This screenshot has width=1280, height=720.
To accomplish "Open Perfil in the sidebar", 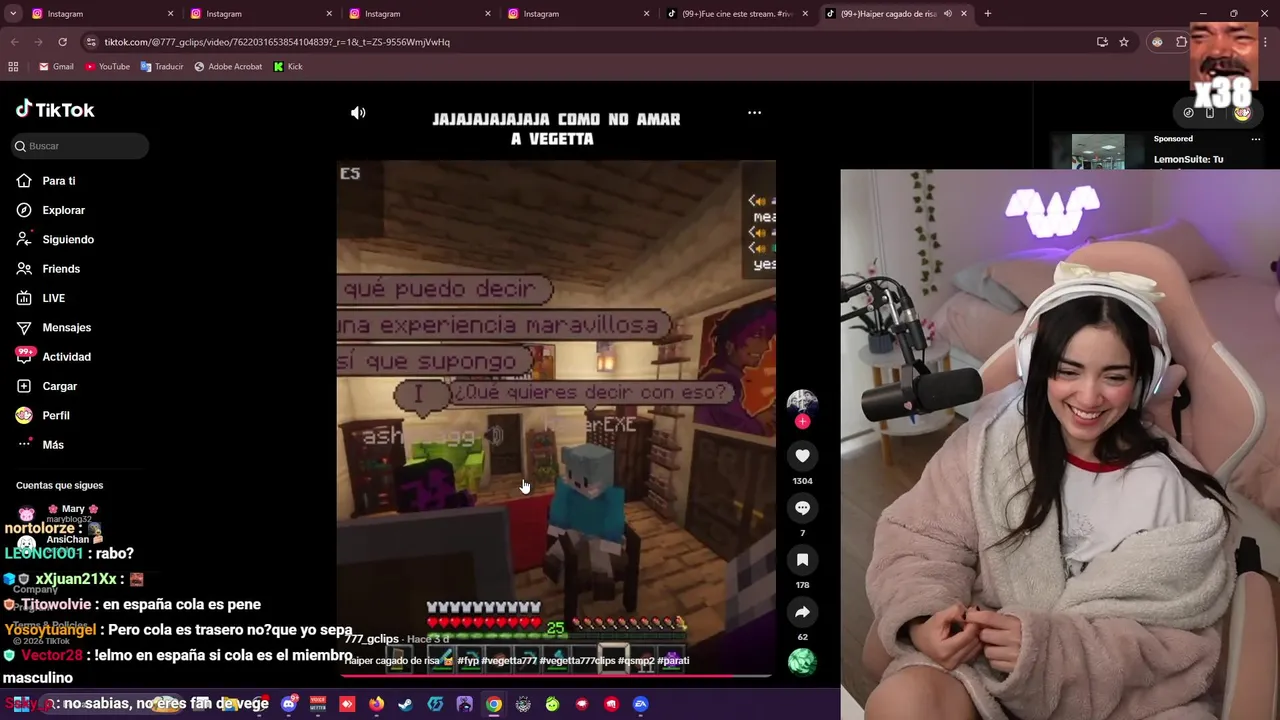I will pos(56,415).
